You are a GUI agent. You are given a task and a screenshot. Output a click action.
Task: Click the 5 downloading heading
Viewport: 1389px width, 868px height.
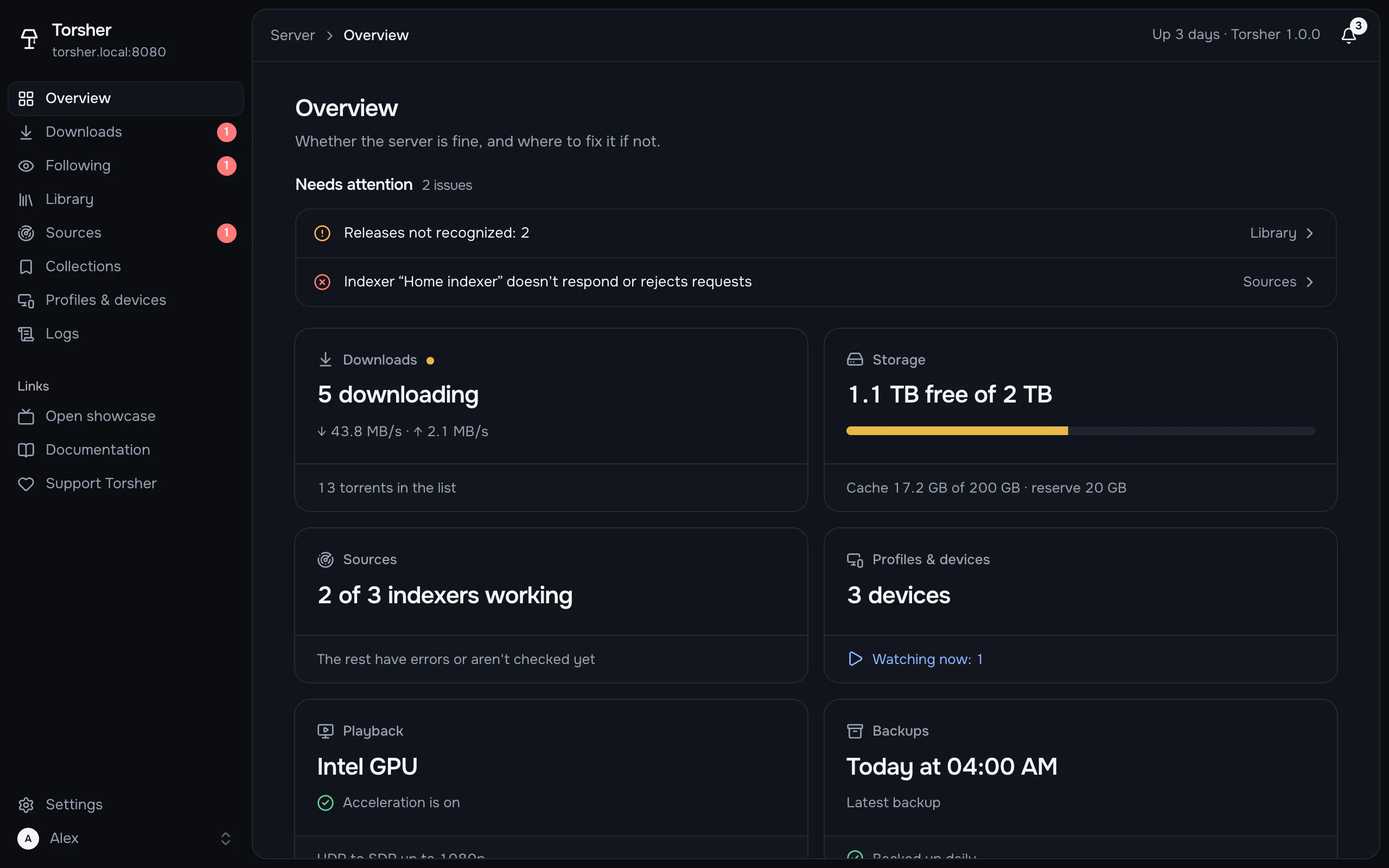click(398, 395)
